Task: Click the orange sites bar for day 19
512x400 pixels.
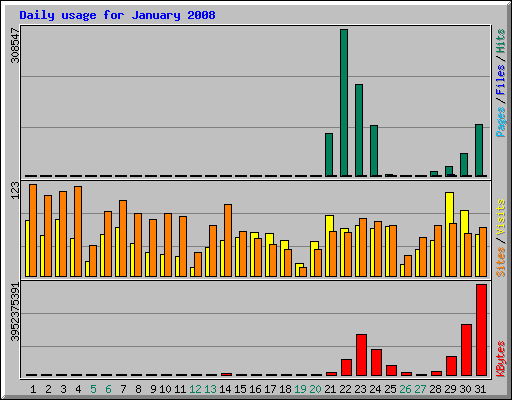Action: pos(303,272)
